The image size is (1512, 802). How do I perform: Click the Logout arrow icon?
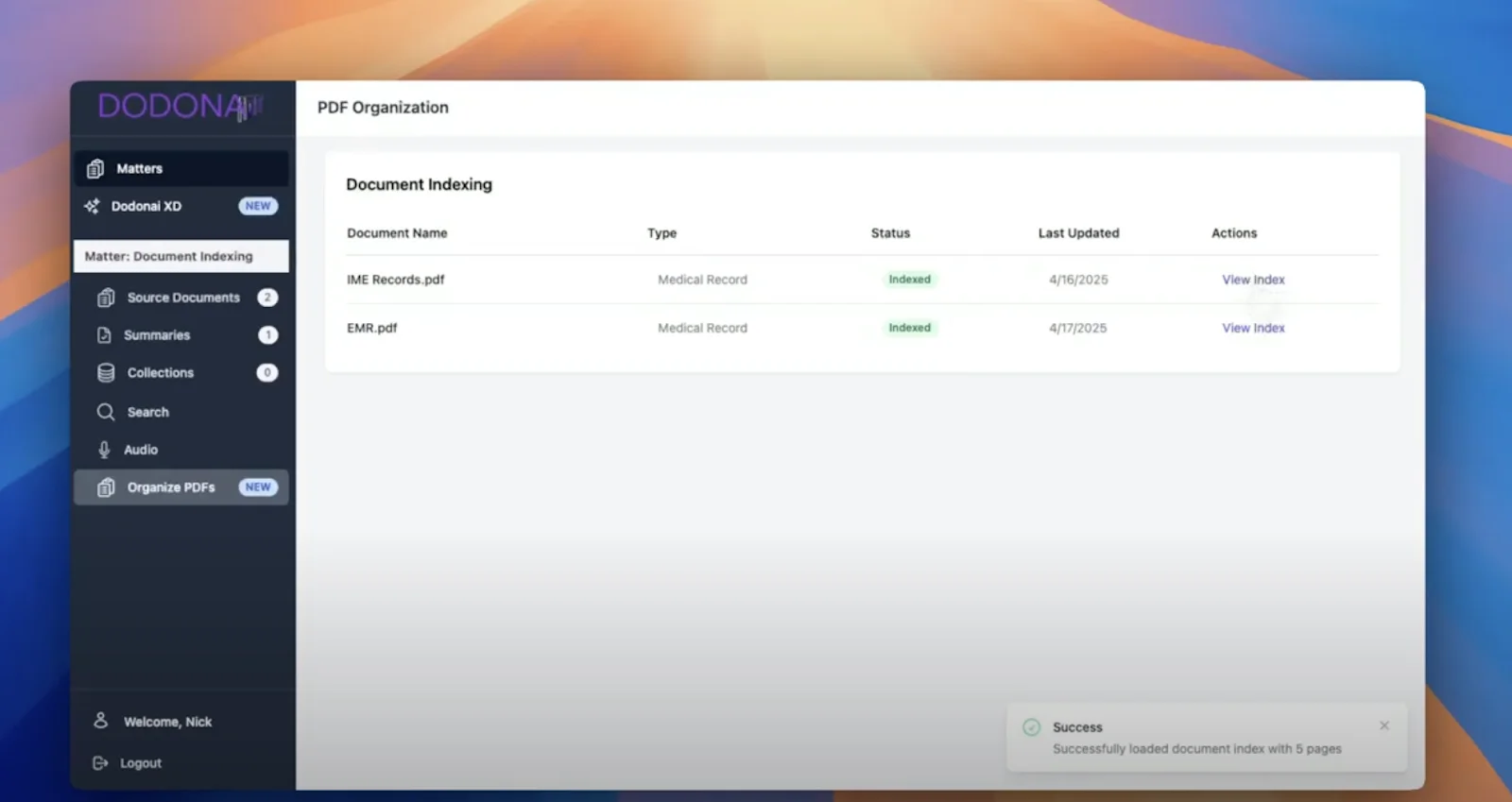pos(100,763)
